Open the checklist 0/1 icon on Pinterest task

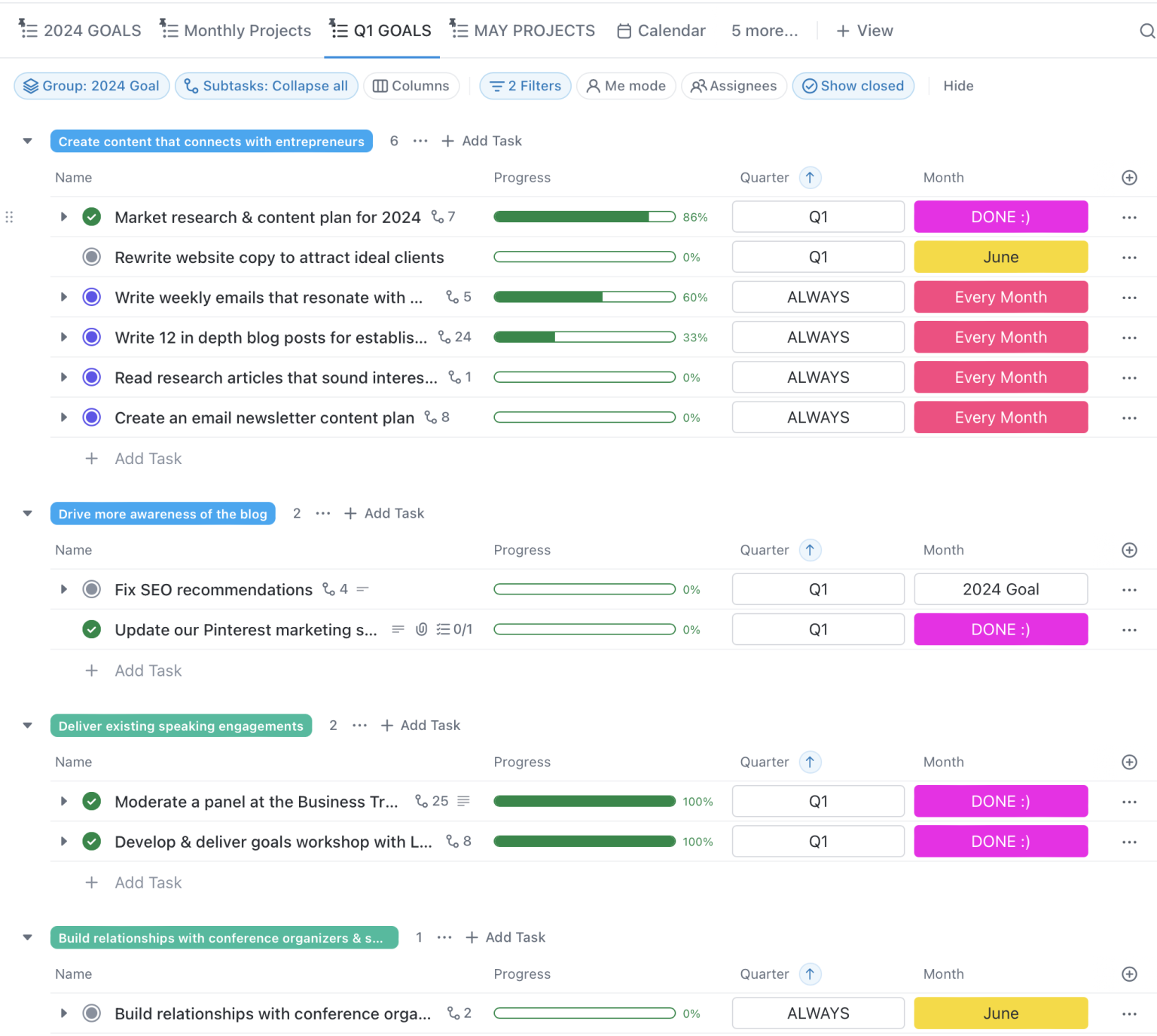pos(454,629)
